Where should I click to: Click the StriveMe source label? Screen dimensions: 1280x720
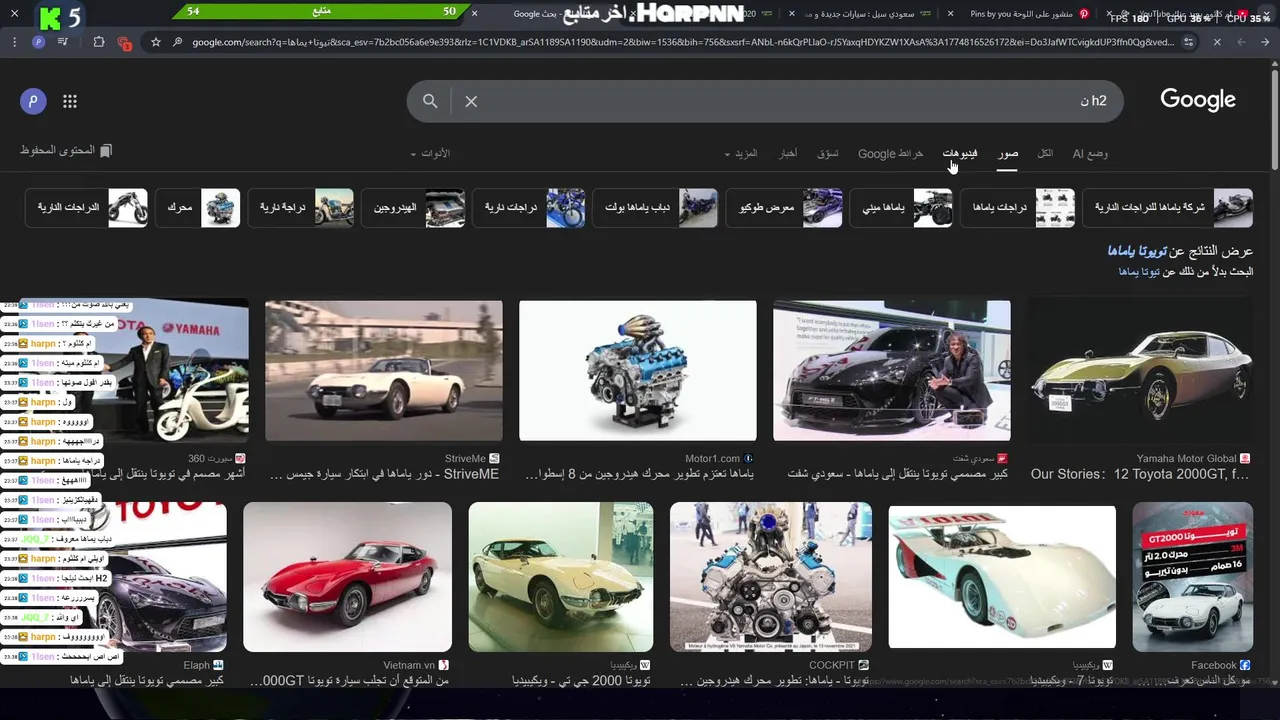click(x=465, y=459)
